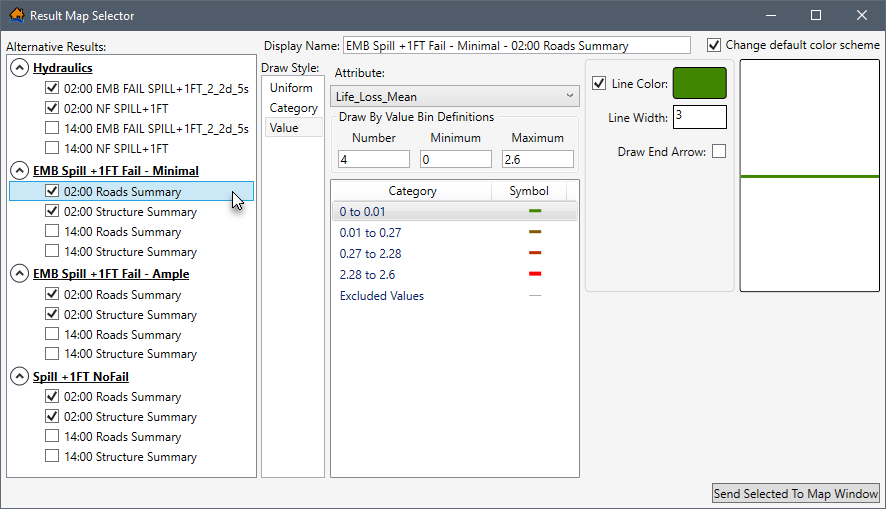Screen dimensions: 886x509
Task: Select the 0.27 to 2.28 category row
Action: click(x=455, y=253)
